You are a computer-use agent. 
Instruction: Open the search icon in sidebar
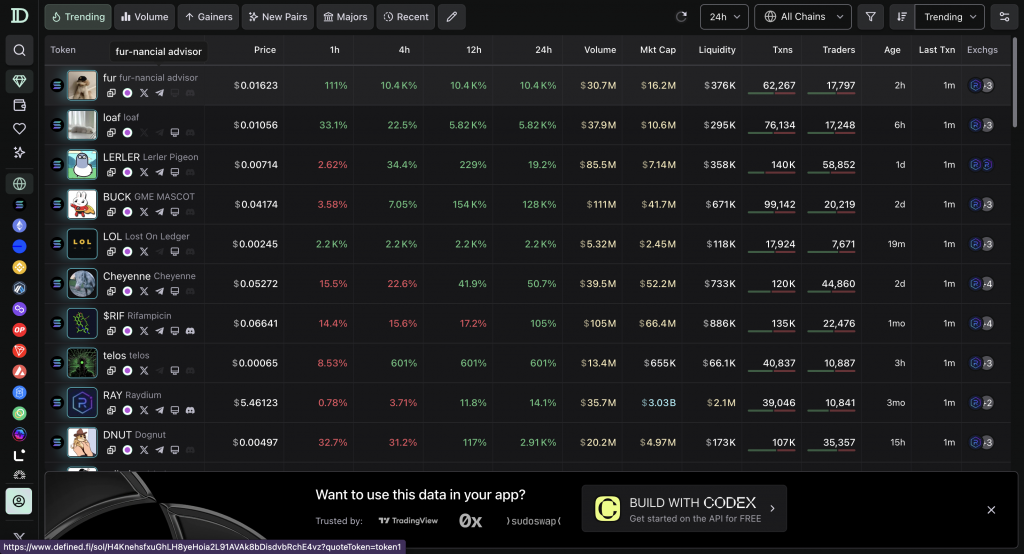pos(19,50)
